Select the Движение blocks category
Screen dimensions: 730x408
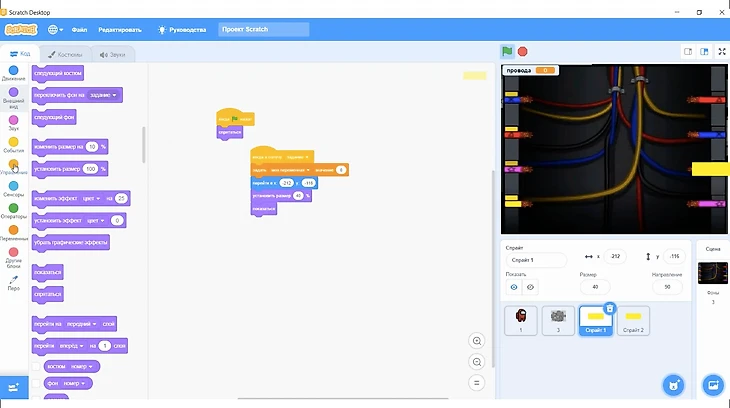pos(13,71)
